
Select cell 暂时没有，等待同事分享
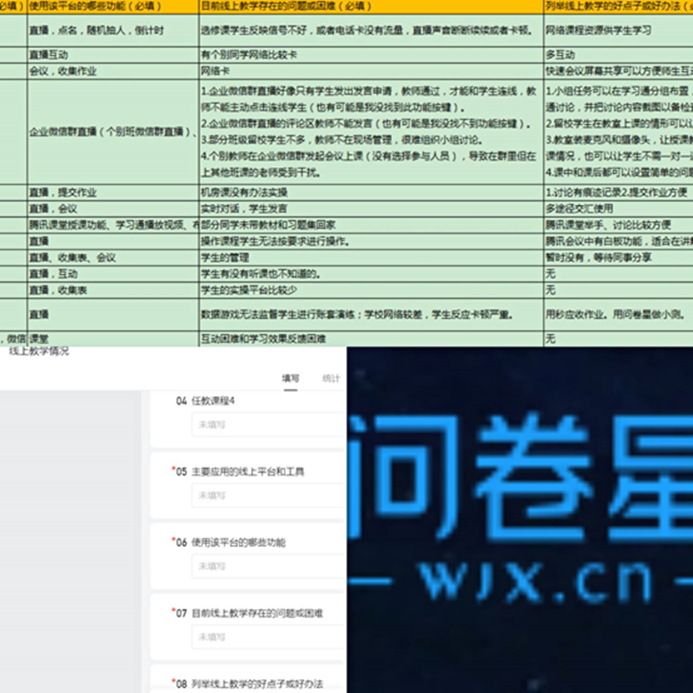[618, 258]
